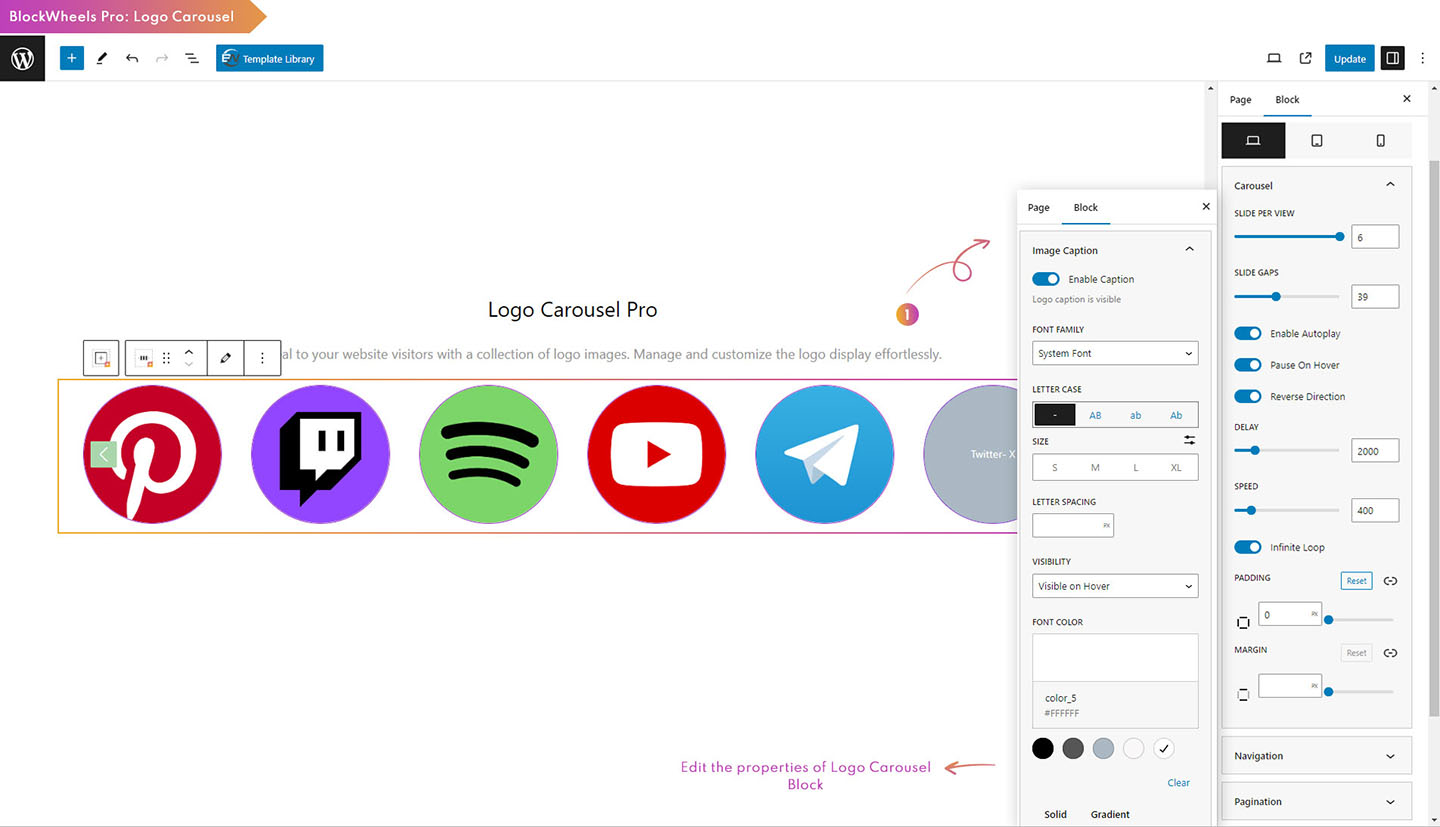Switch to the Page tab in right sidebar

1240,100
